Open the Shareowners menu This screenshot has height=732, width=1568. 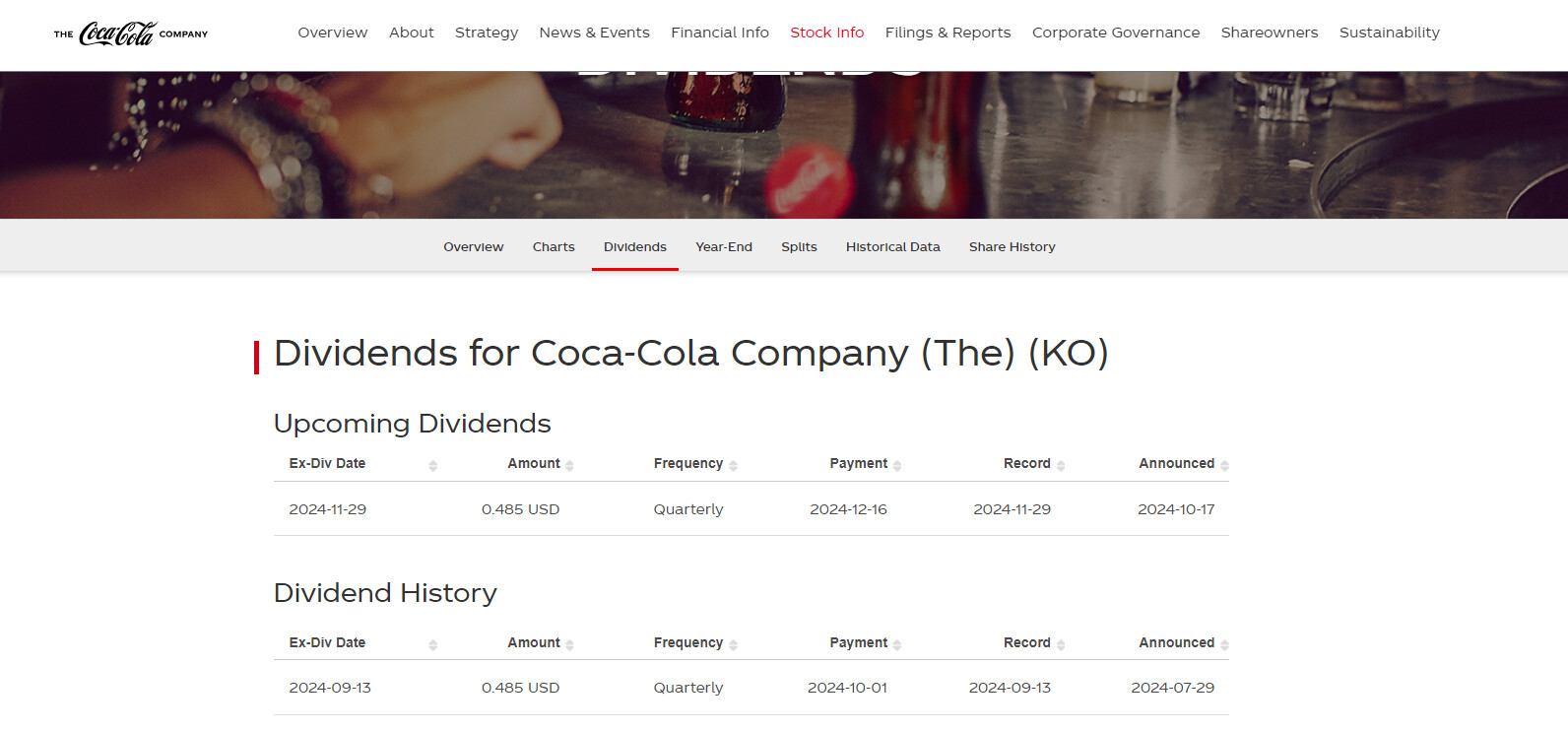click(x=1270, y=33)
